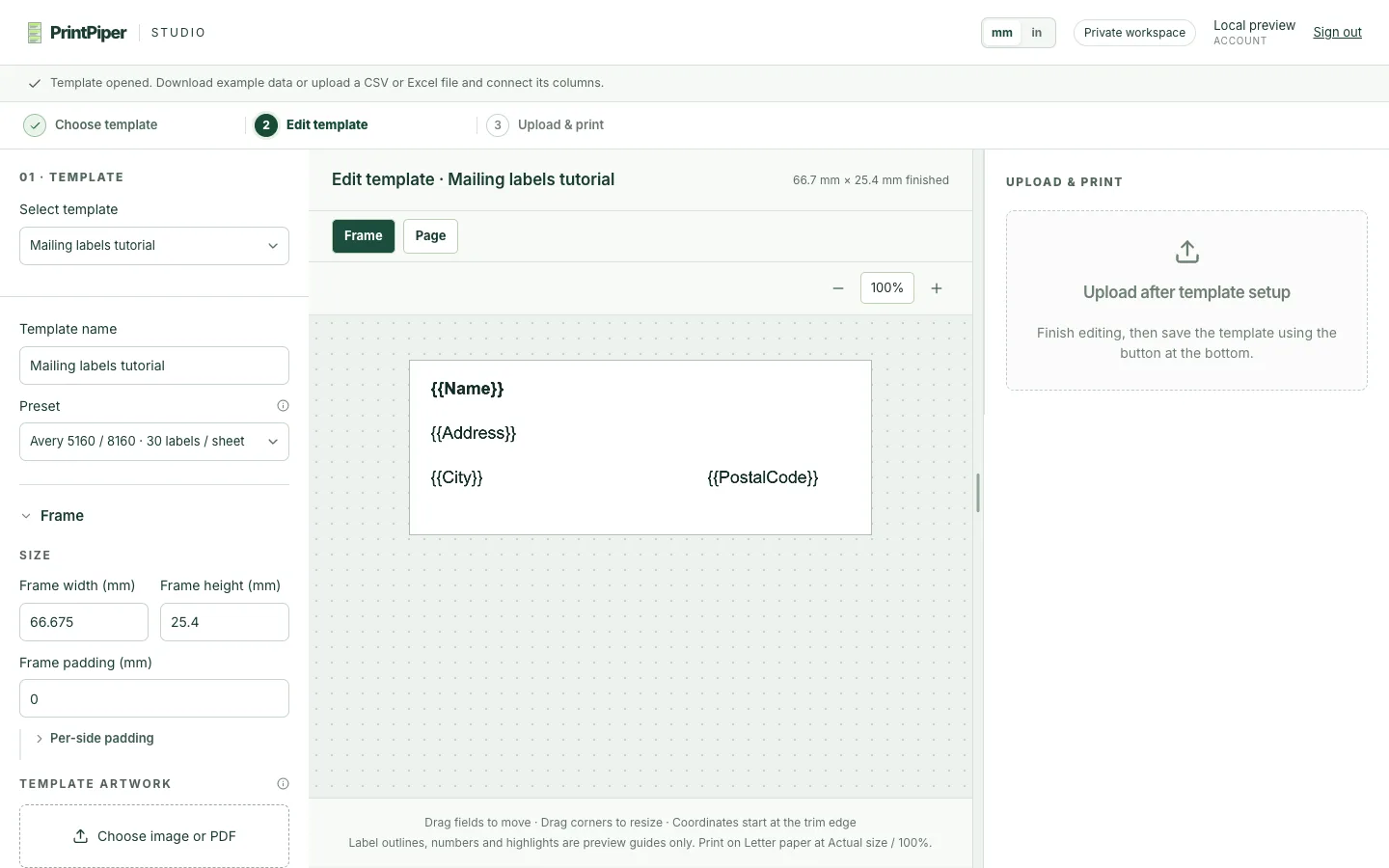The width and height of the screenshot is (1389, 868).
Task: Click the upload tray icon in Upload & Print
Action: (1187, 252)
